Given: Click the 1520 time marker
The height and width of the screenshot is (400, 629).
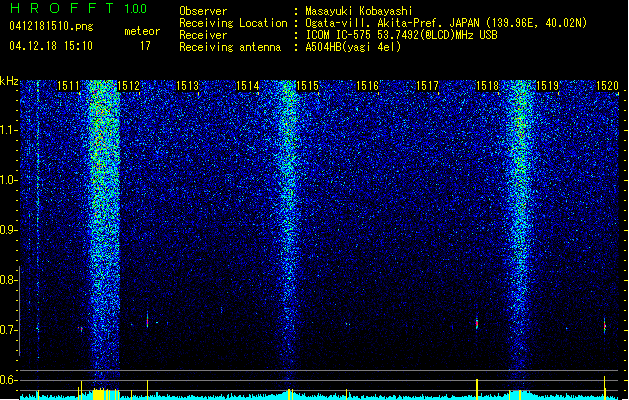Looking at the screenshot, I should [x=607, y=85].
